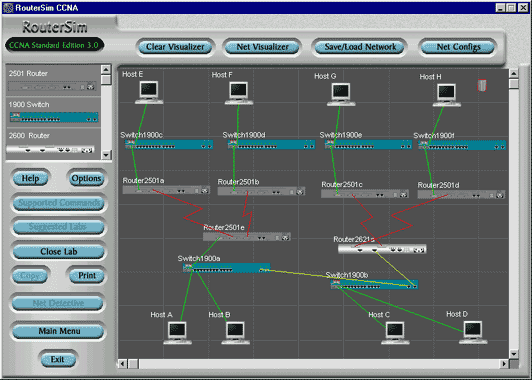Open the Options button
This screenshot has width=532, height=380.
87,178
